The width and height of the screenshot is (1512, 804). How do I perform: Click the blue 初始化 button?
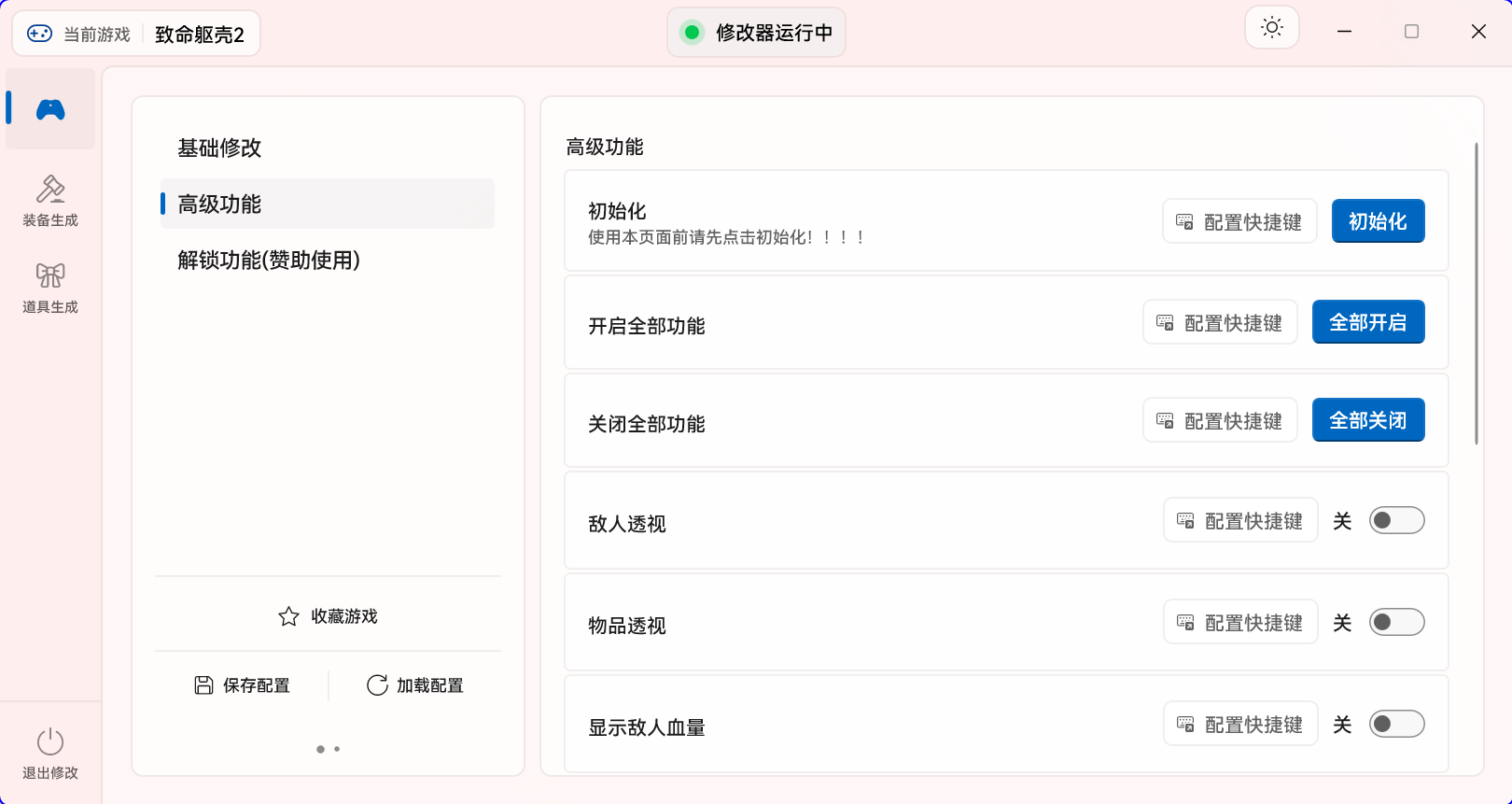(x=1378, y=221)
